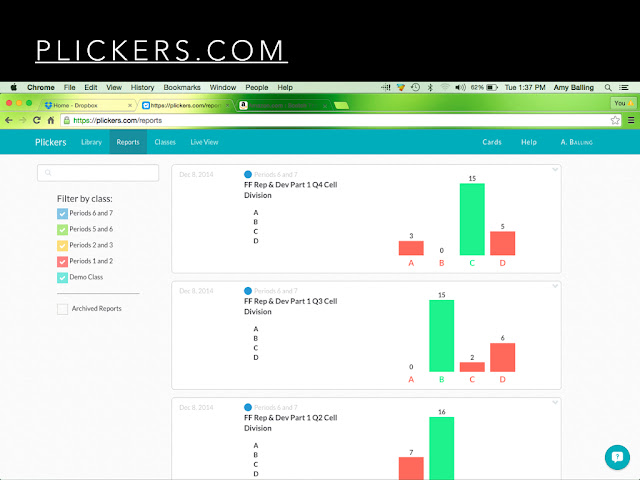Bookmark page with star icon
640x480 pixels.
(615, 120)
